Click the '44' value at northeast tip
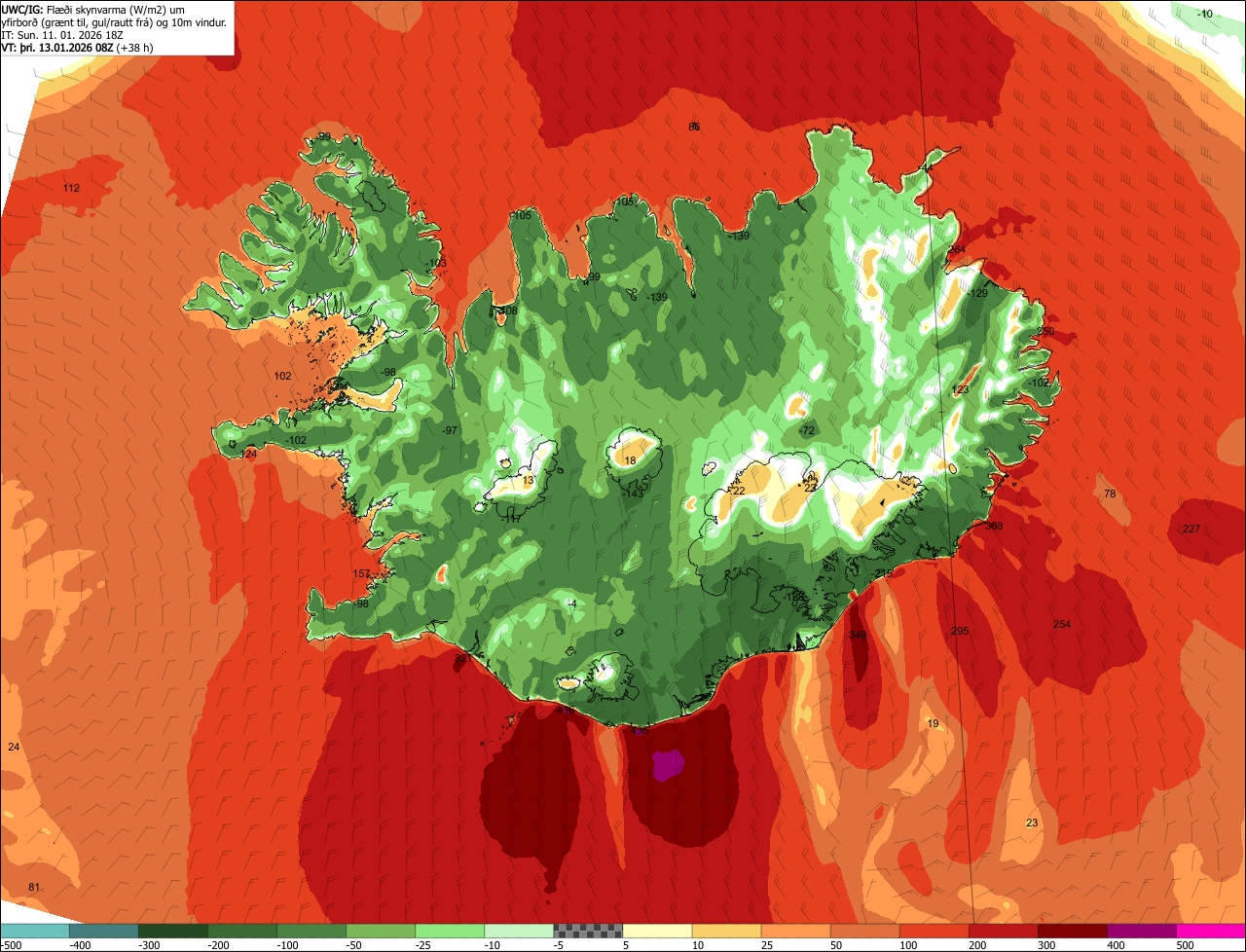1246x952 pixels. click(927, 168)
